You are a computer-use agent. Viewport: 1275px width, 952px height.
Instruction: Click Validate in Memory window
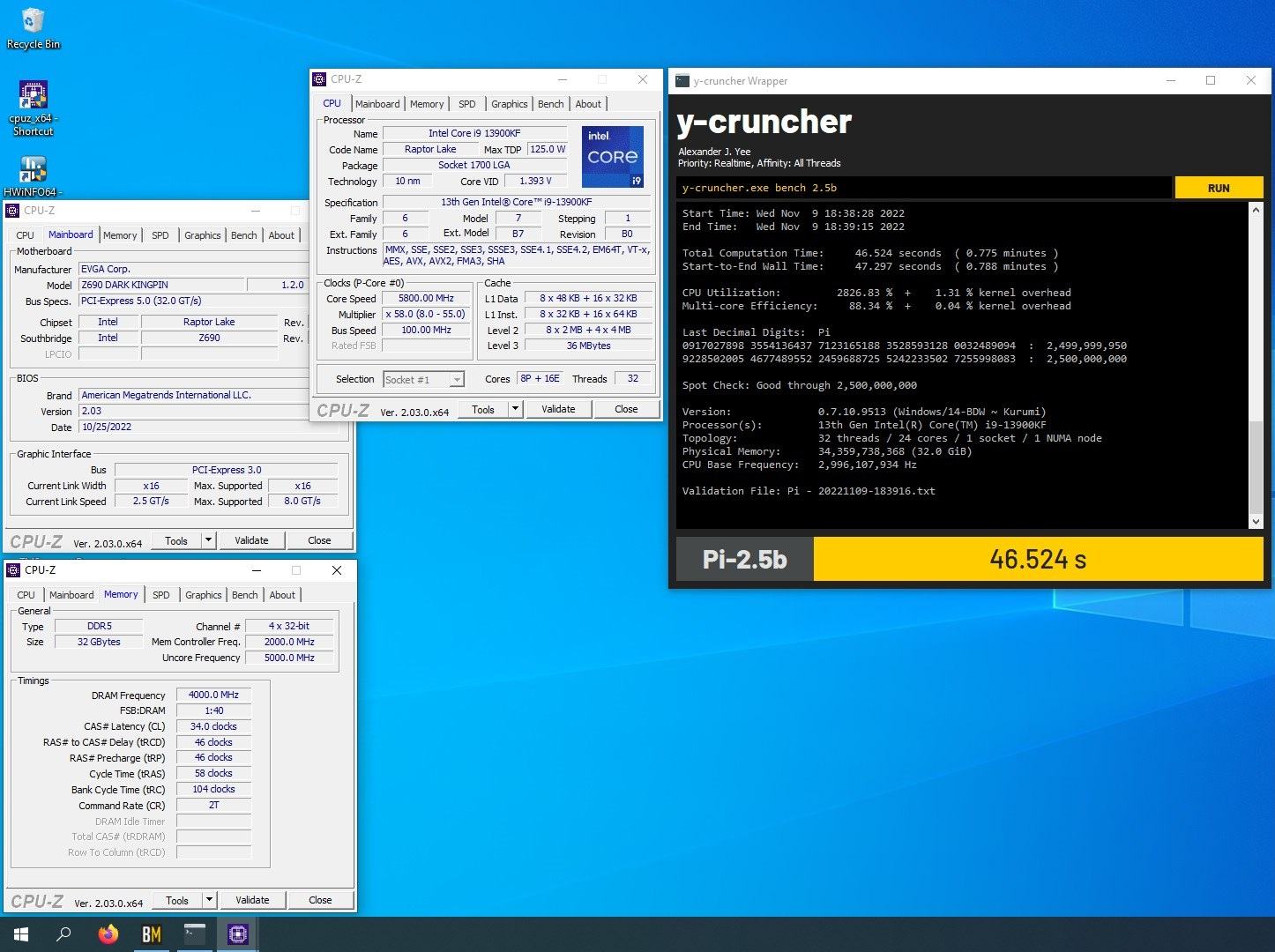[x=252, y=900]
